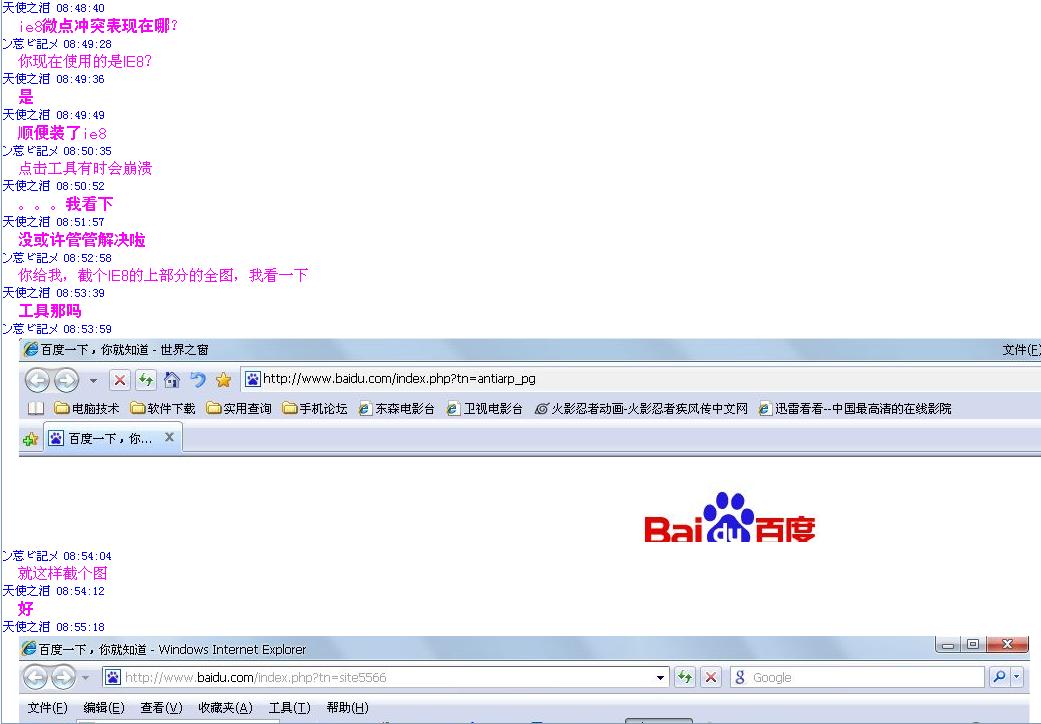The image size is (1041, 724).
Task: Click the red X stop icon in Internet Explorer
Action: tap(711, 678)
